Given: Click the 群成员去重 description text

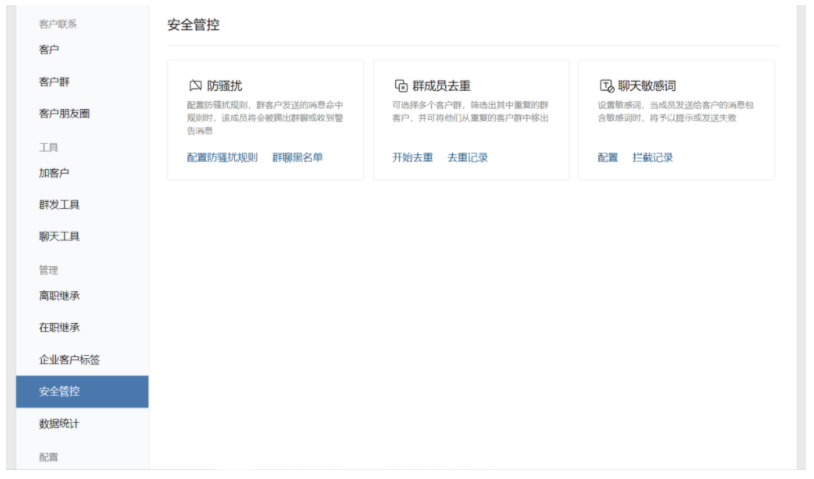Looking at the screenshot, I should pos(470,112).
